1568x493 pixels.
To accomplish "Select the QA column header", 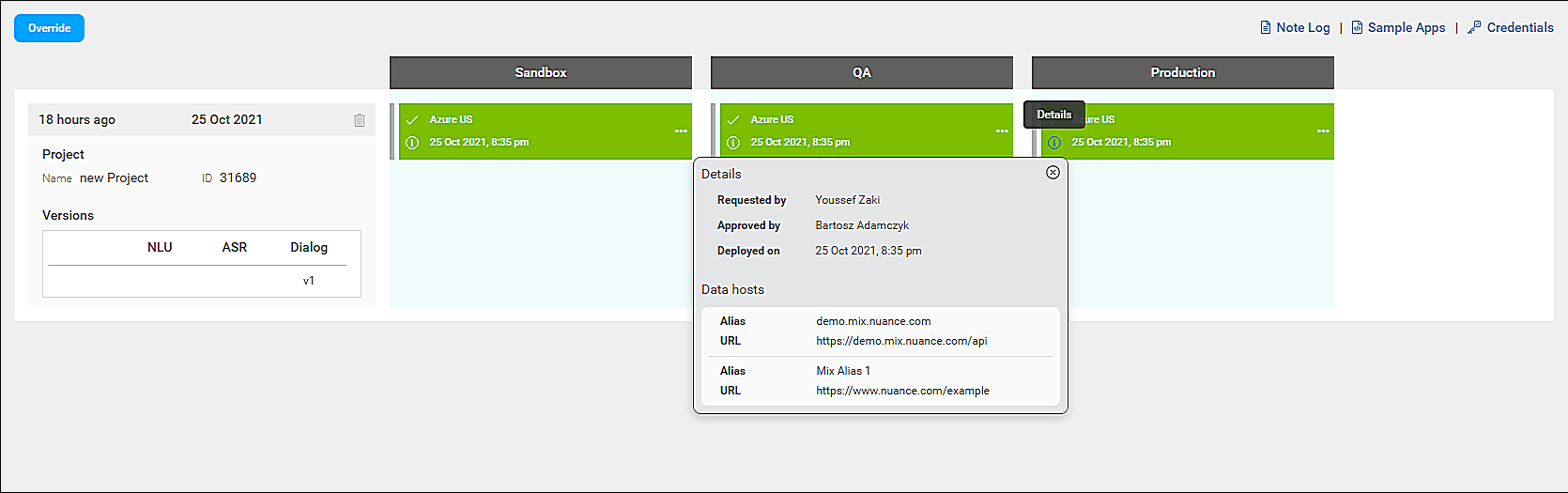I will tap(862, 72).
